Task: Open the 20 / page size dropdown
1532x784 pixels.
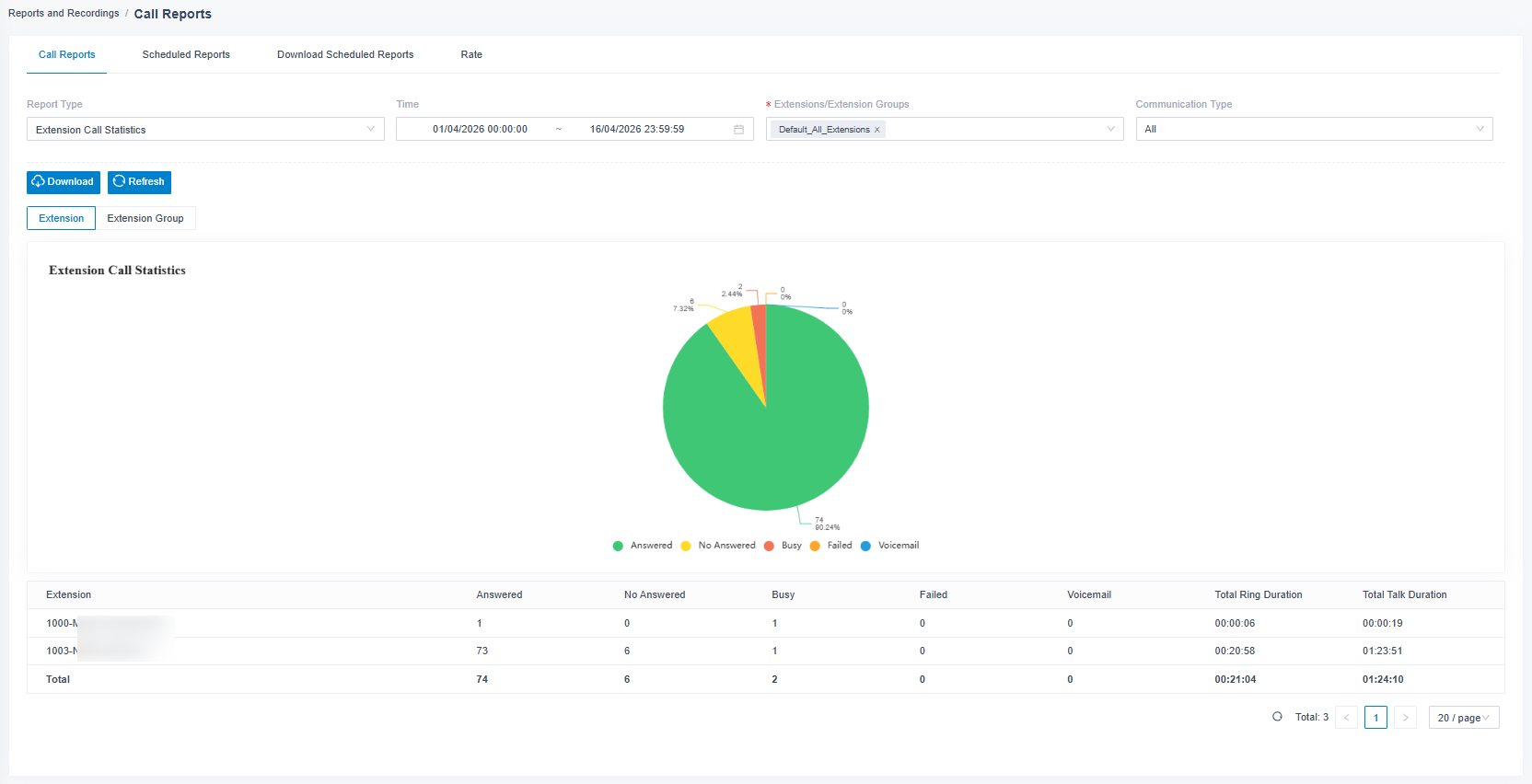Action: pyautogui.click(x=1464, y=718)
